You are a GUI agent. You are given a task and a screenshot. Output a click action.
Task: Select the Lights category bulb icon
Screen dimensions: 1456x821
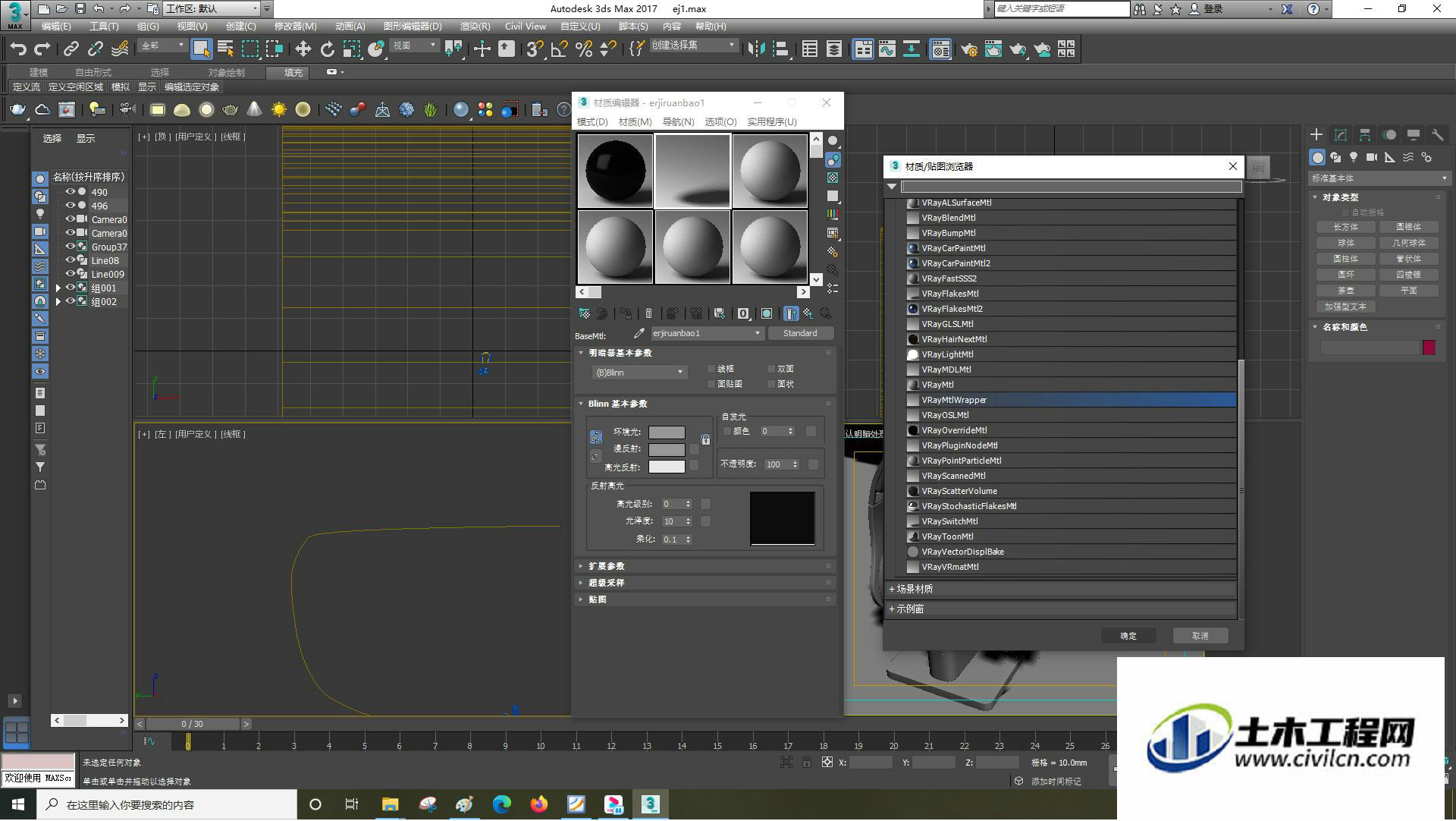point(1354,157)
